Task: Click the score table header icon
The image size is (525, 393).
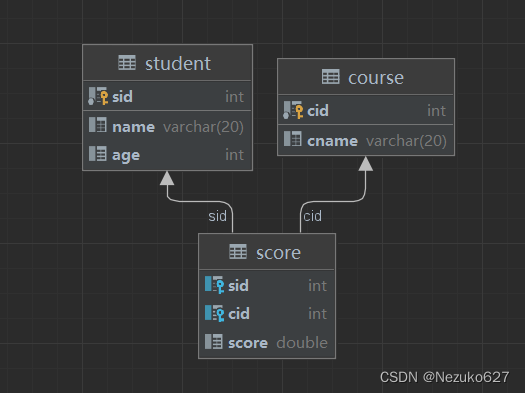Action: point(238,252)
